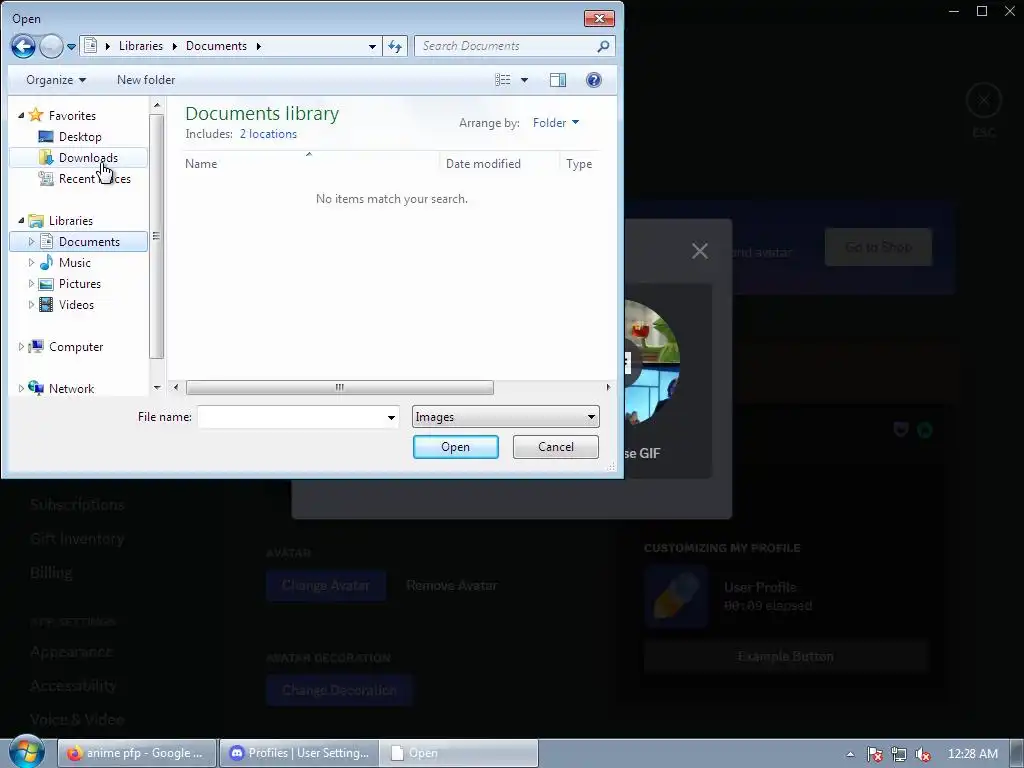Sort by the Type column header
This screenshot has width=1024, height=768.
tap(579, 164)
